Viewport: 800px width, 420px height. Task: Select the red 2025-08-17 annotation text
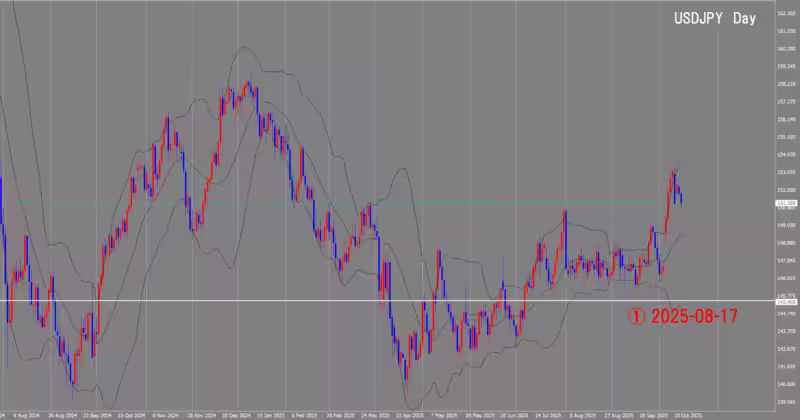pyautogui.click(x=695, y=315)
